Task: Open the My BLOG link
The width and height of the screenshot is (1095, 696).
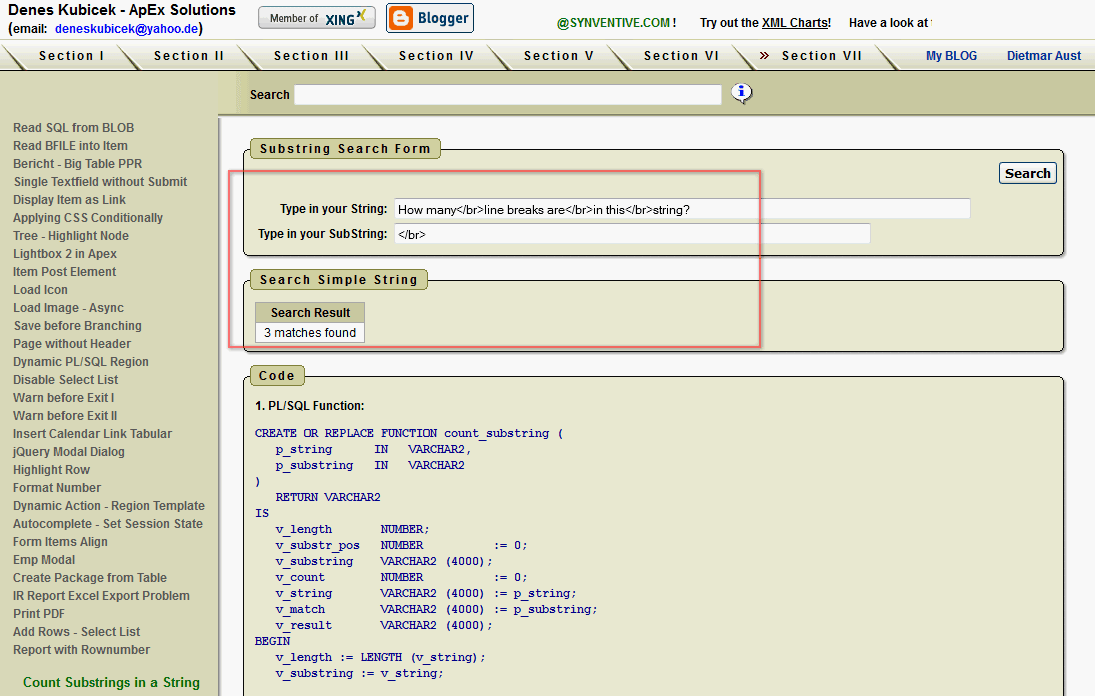Action: click(951, 56)
